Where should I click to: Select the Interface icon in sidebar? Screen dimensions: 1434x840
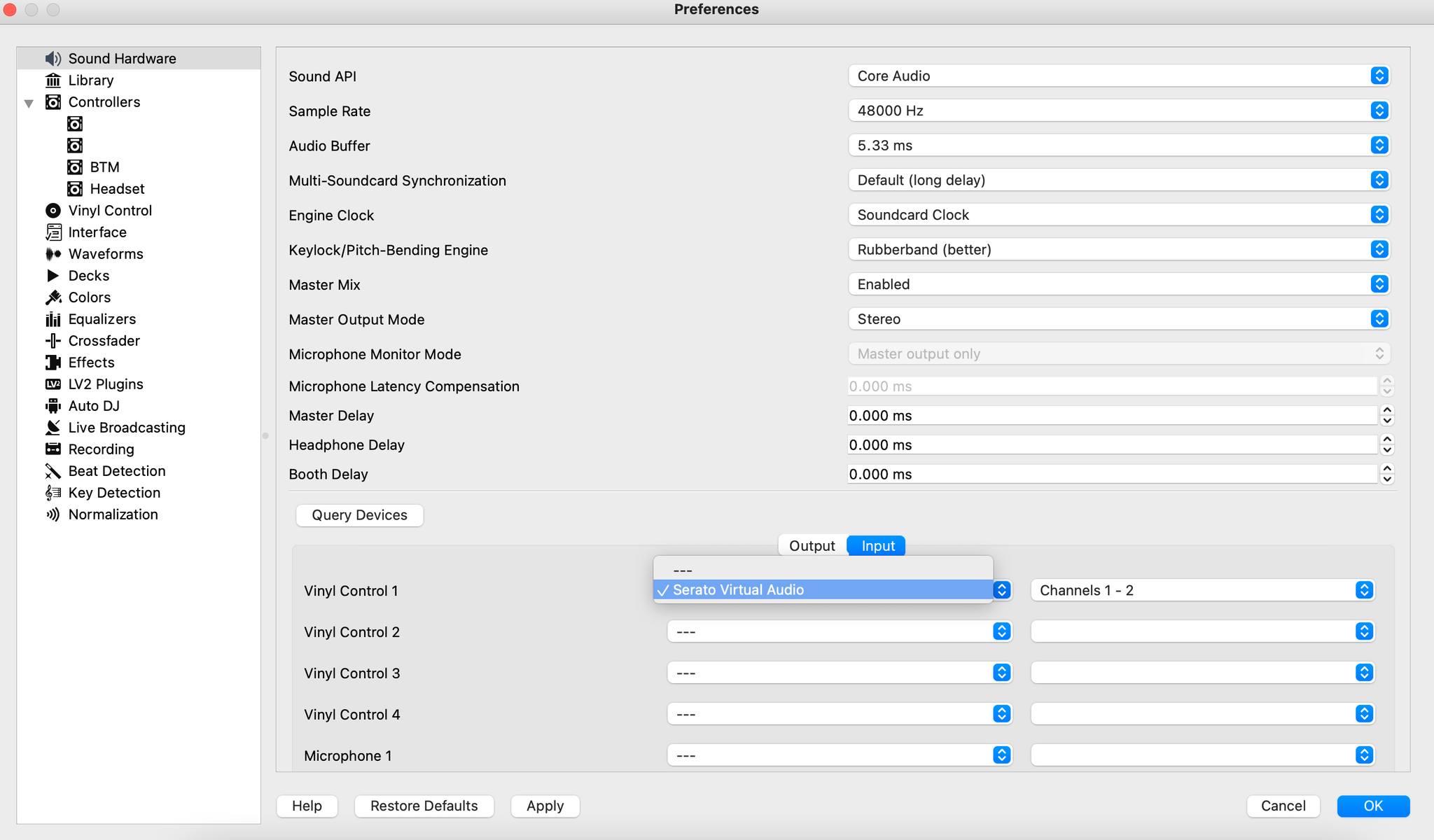click(x=53, y=232)
